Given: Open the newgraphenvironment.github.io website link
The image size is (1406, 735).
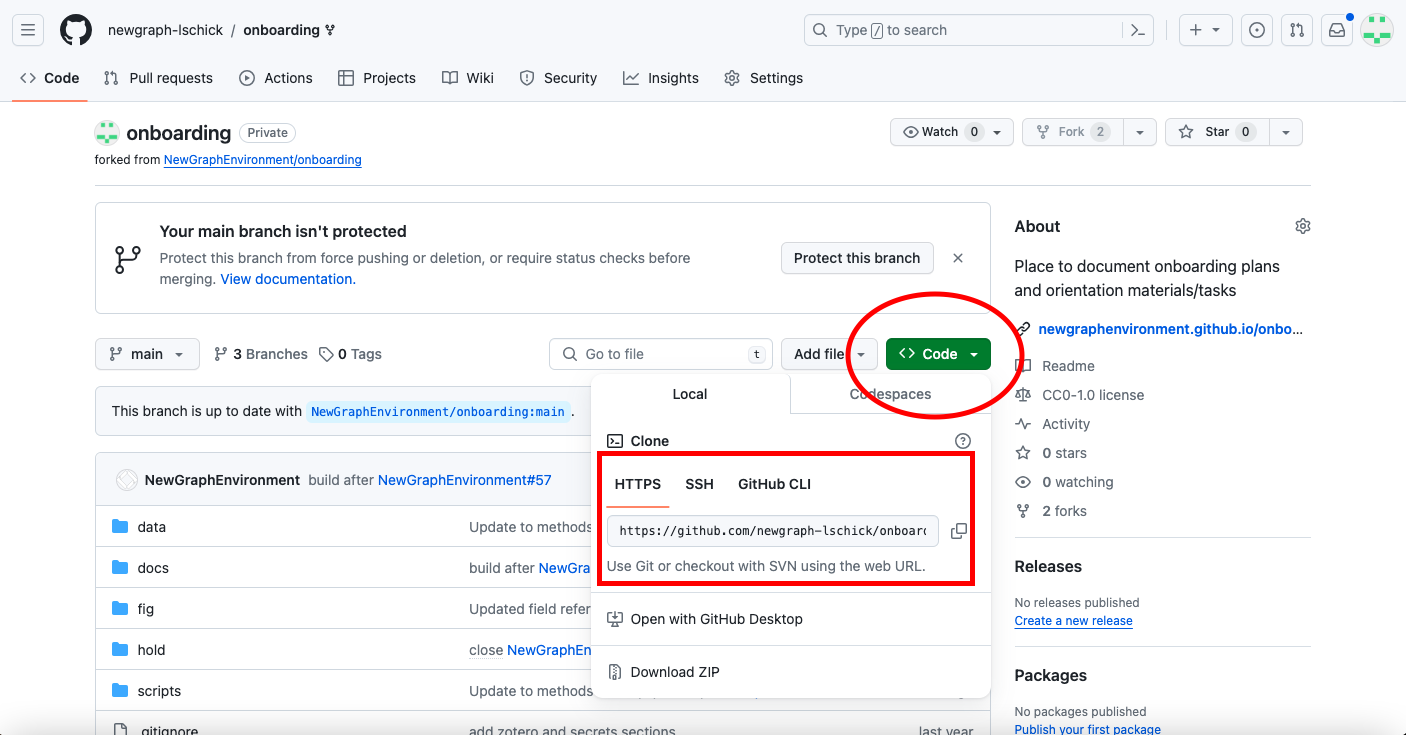Looking at the screenshot, I should tap(1170, 329).
